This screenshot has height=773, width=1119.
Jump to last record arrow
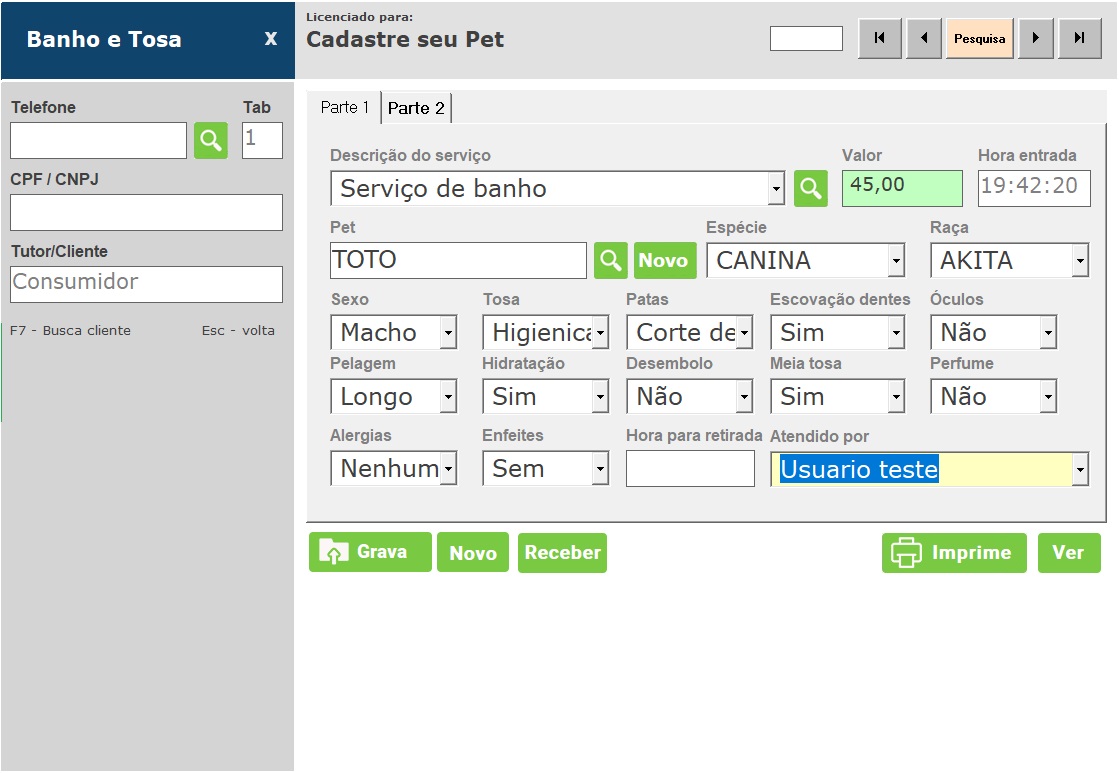tap(1080, 39)
